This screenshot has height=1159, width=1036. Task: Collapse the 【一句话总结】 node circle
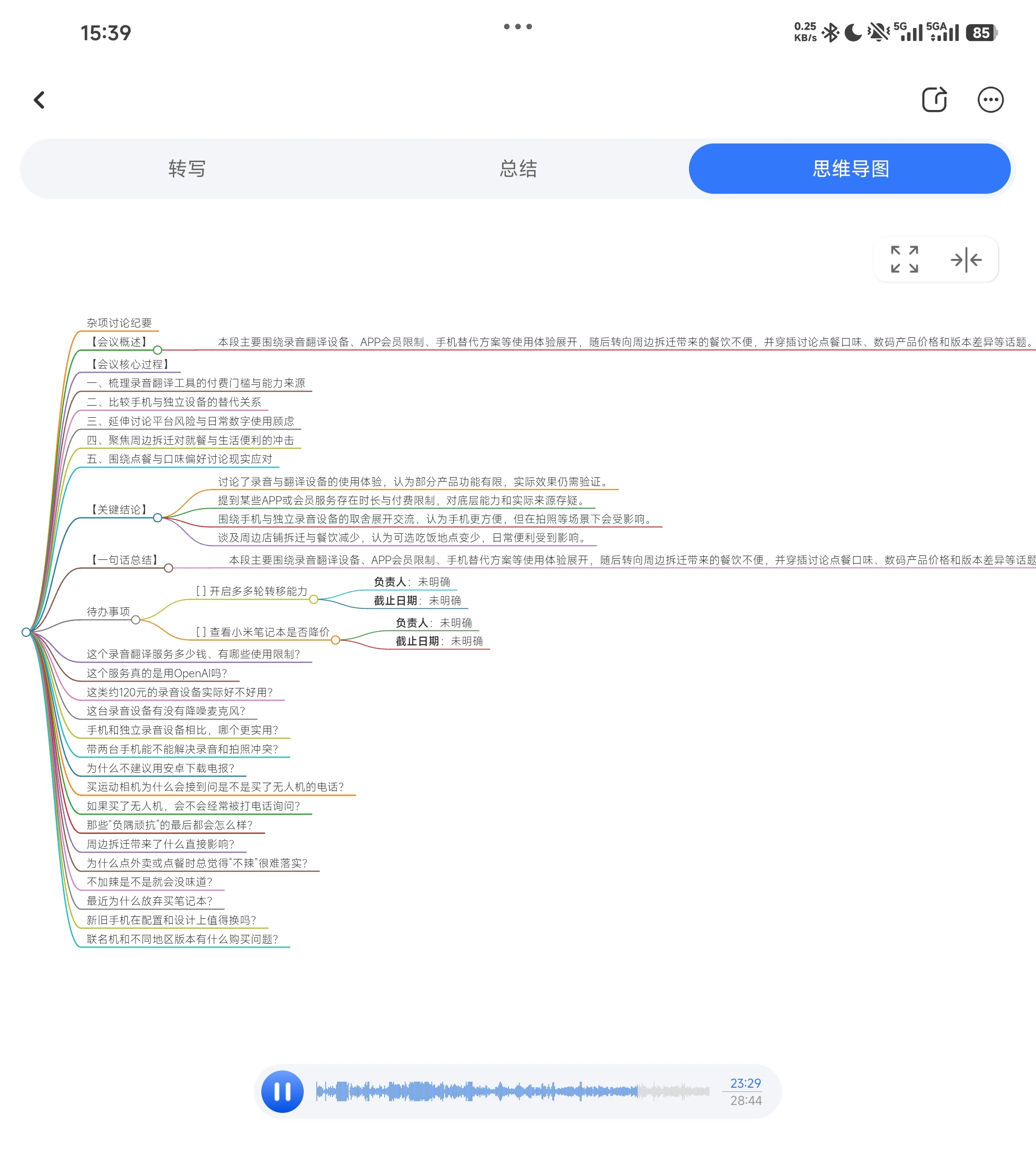(169, 568)
